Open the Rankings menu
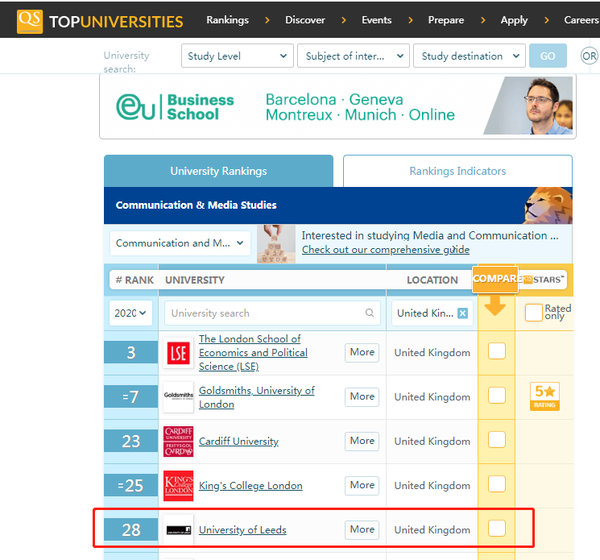The image size is (600, 560). click(x=227, y=20)
